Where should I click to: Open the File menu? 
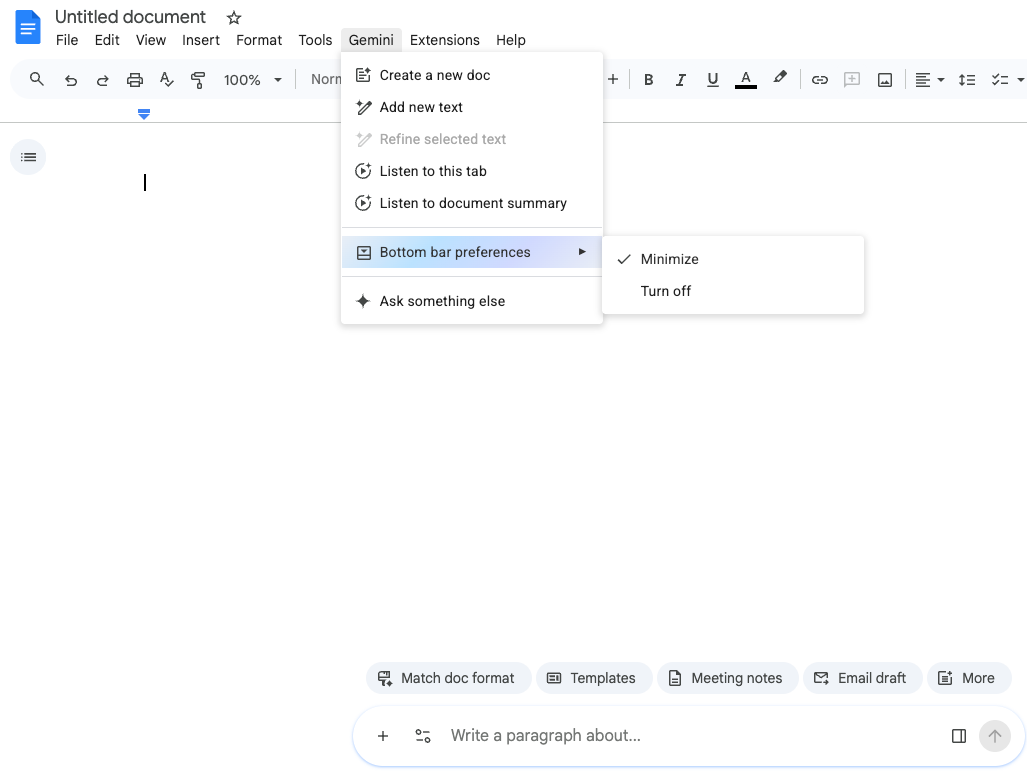point(67,41)
